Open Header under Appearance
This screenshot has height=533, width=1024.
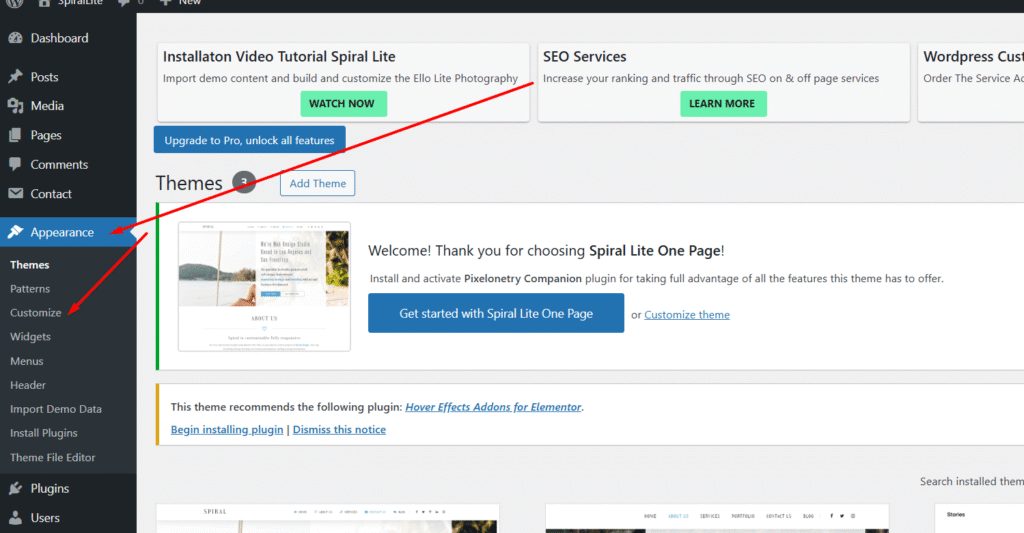pos(28,385)
